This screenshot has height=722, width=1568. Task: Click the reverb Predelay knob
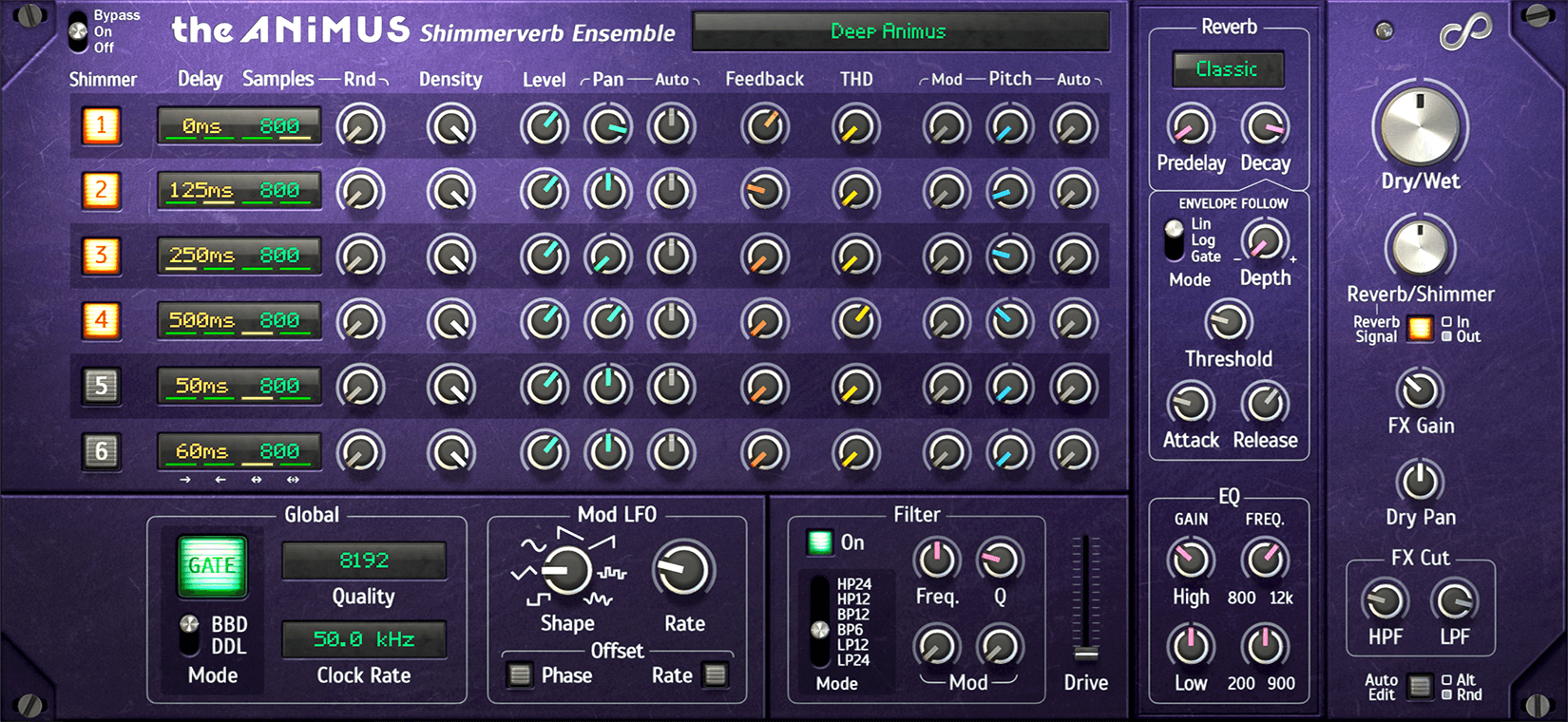tap(1190, 126)
